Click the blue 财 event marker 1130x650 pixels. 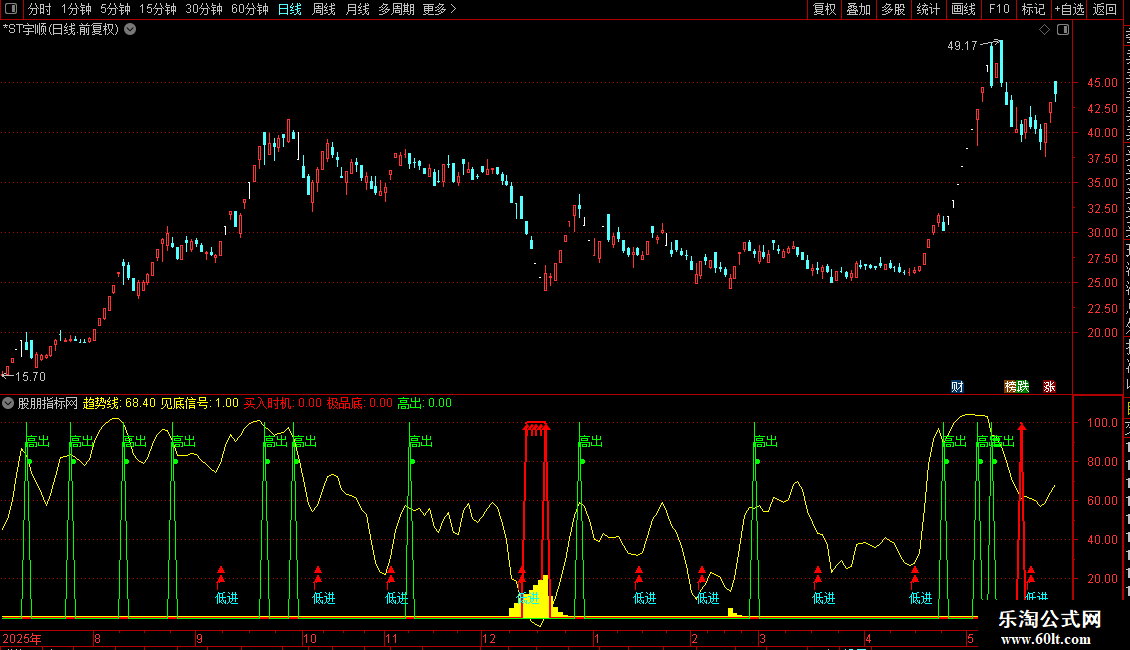[x=957, y=387]
